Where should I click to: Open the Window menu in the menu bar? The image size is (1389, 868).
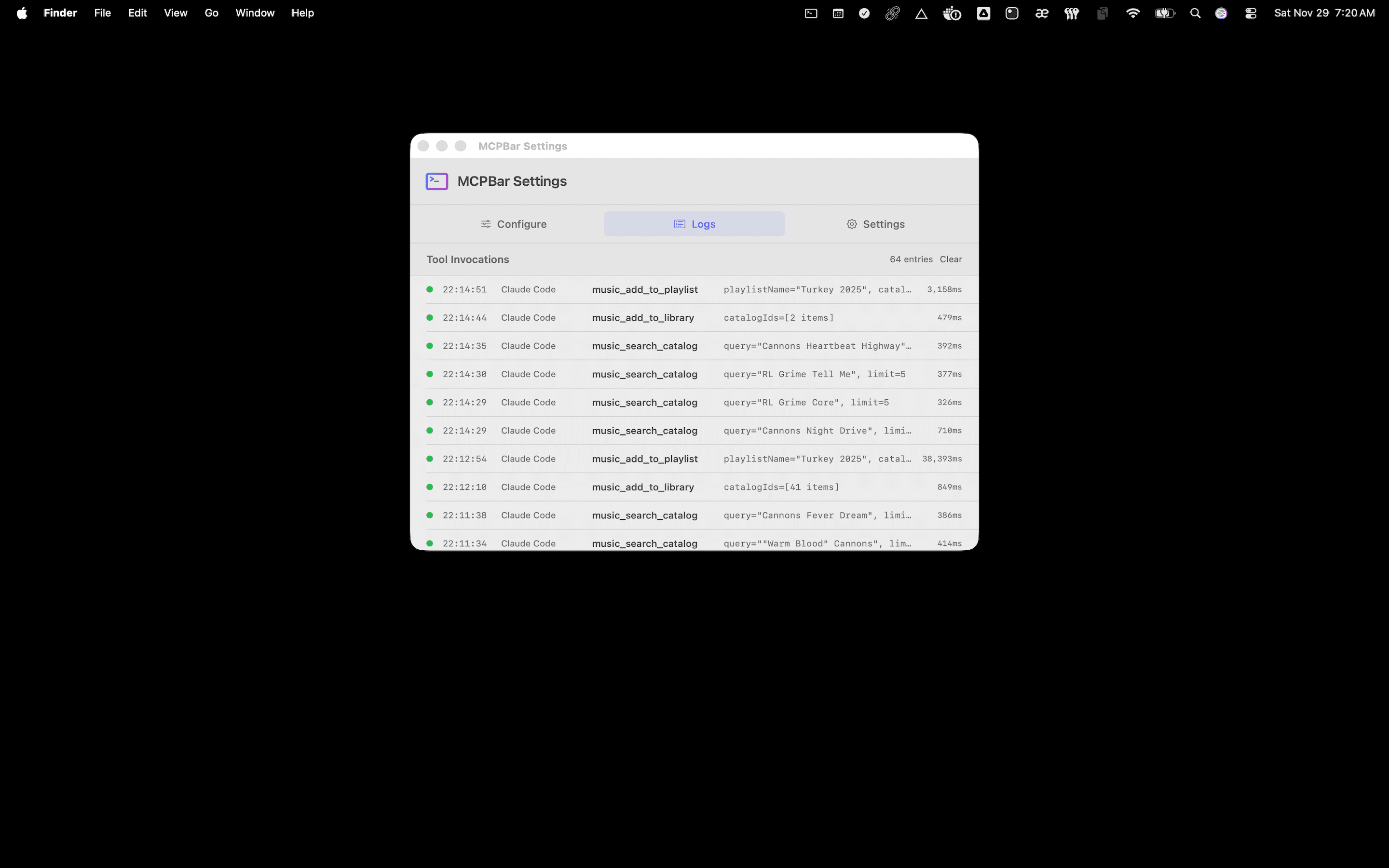(255, 13)
